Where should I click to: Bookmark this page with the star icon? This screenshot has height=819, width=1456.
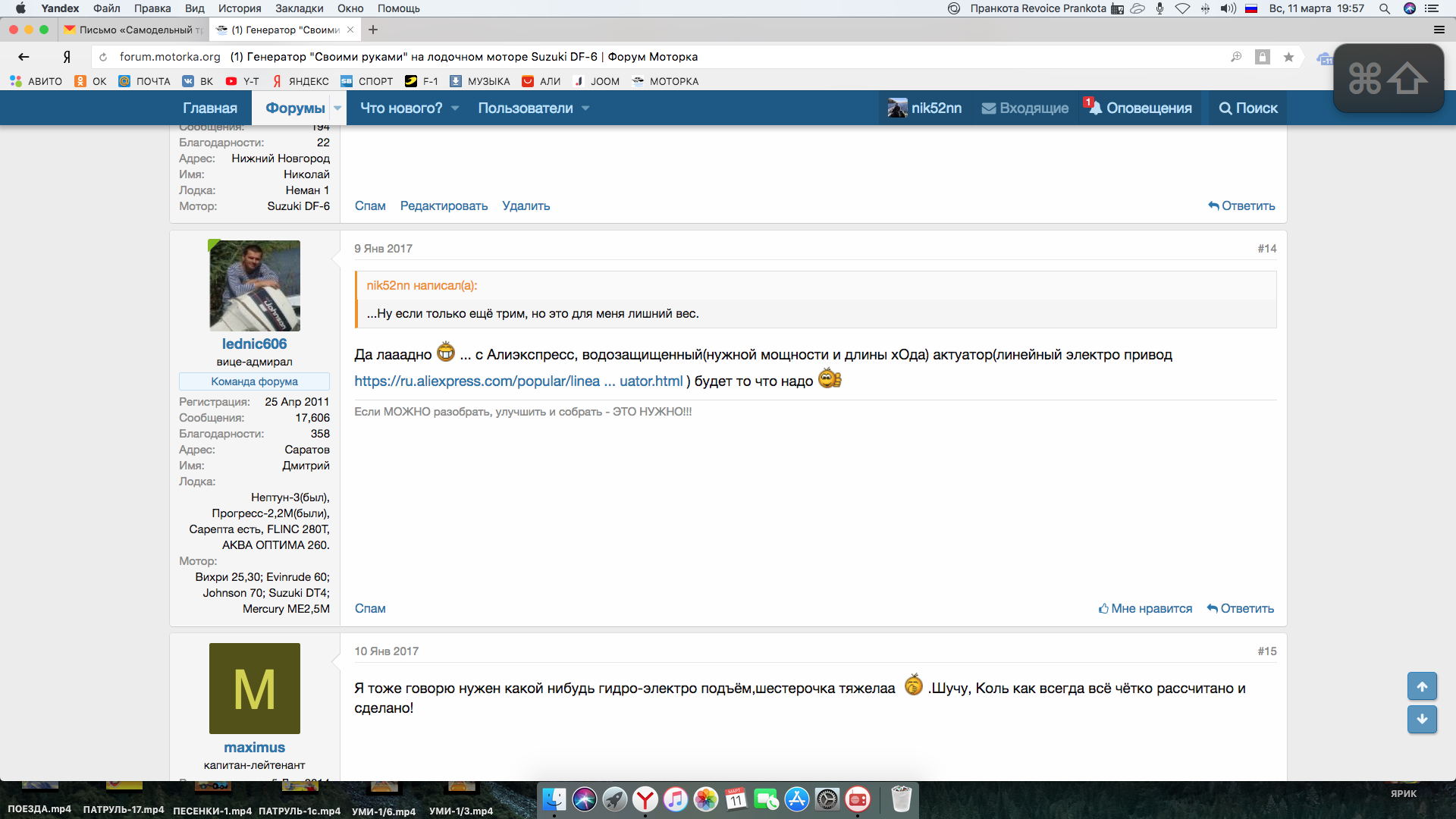tap(1288, 57)
